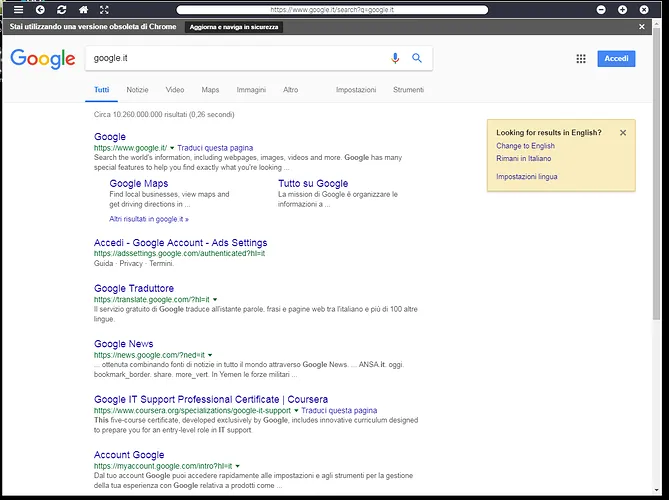Toggle fullscreen with expand arrows icon
This screenshot has width=669, height=500.
[104, 9]
